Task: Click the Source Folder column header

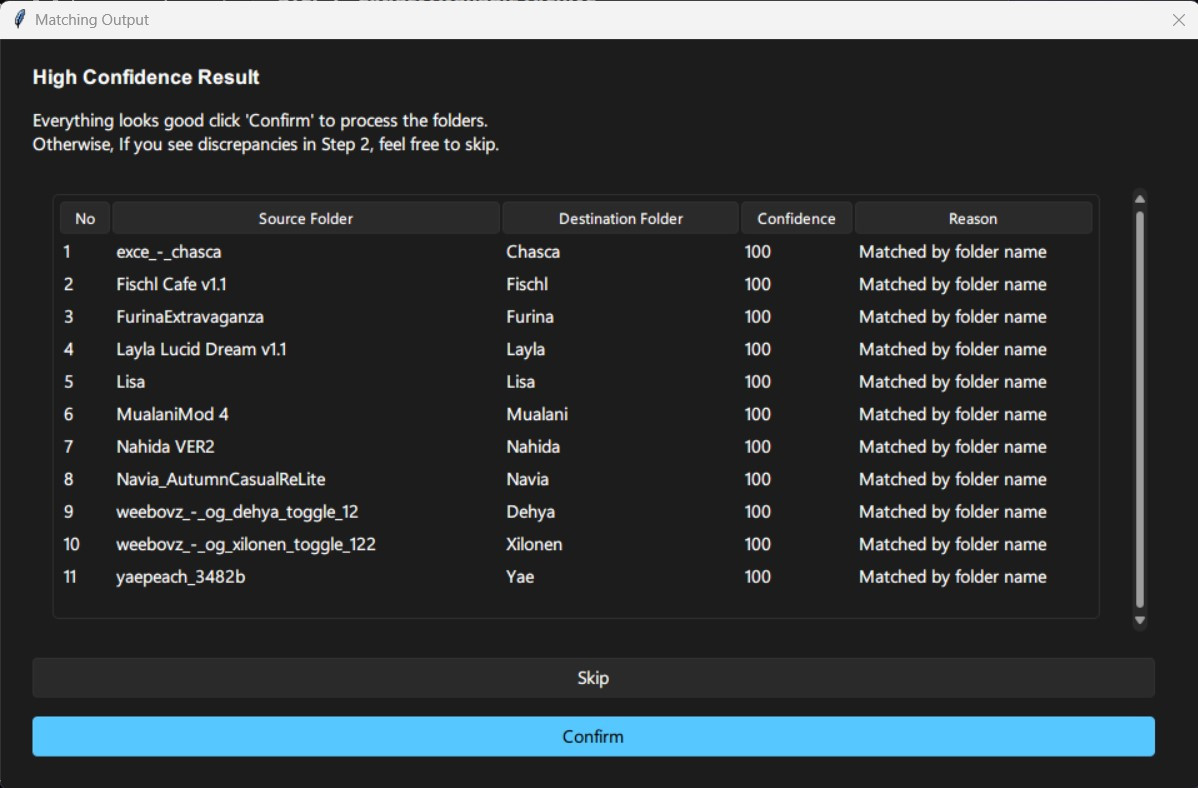Action: [306, 218]
